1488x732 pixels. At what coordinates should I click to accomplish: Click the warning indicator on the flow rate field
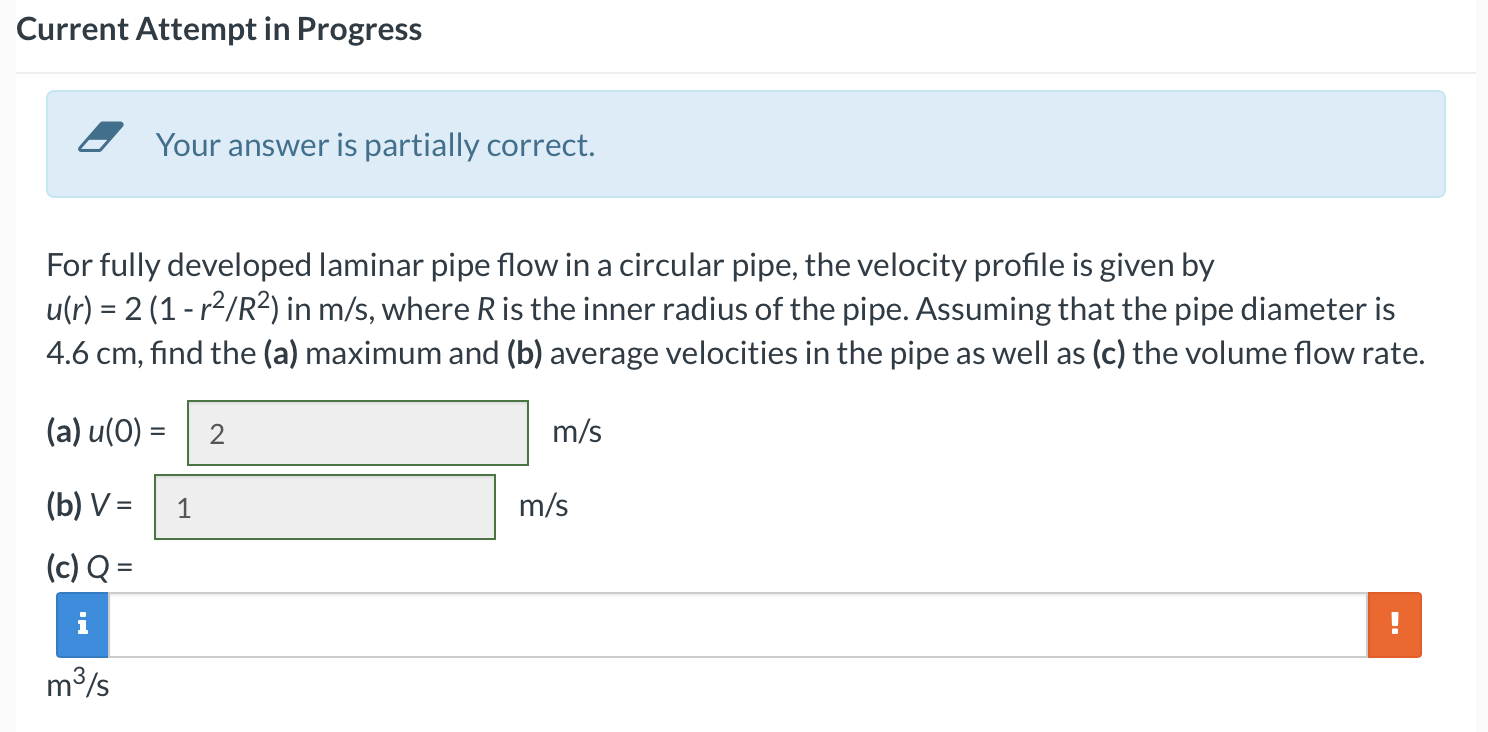click(x=1394, y=624)
